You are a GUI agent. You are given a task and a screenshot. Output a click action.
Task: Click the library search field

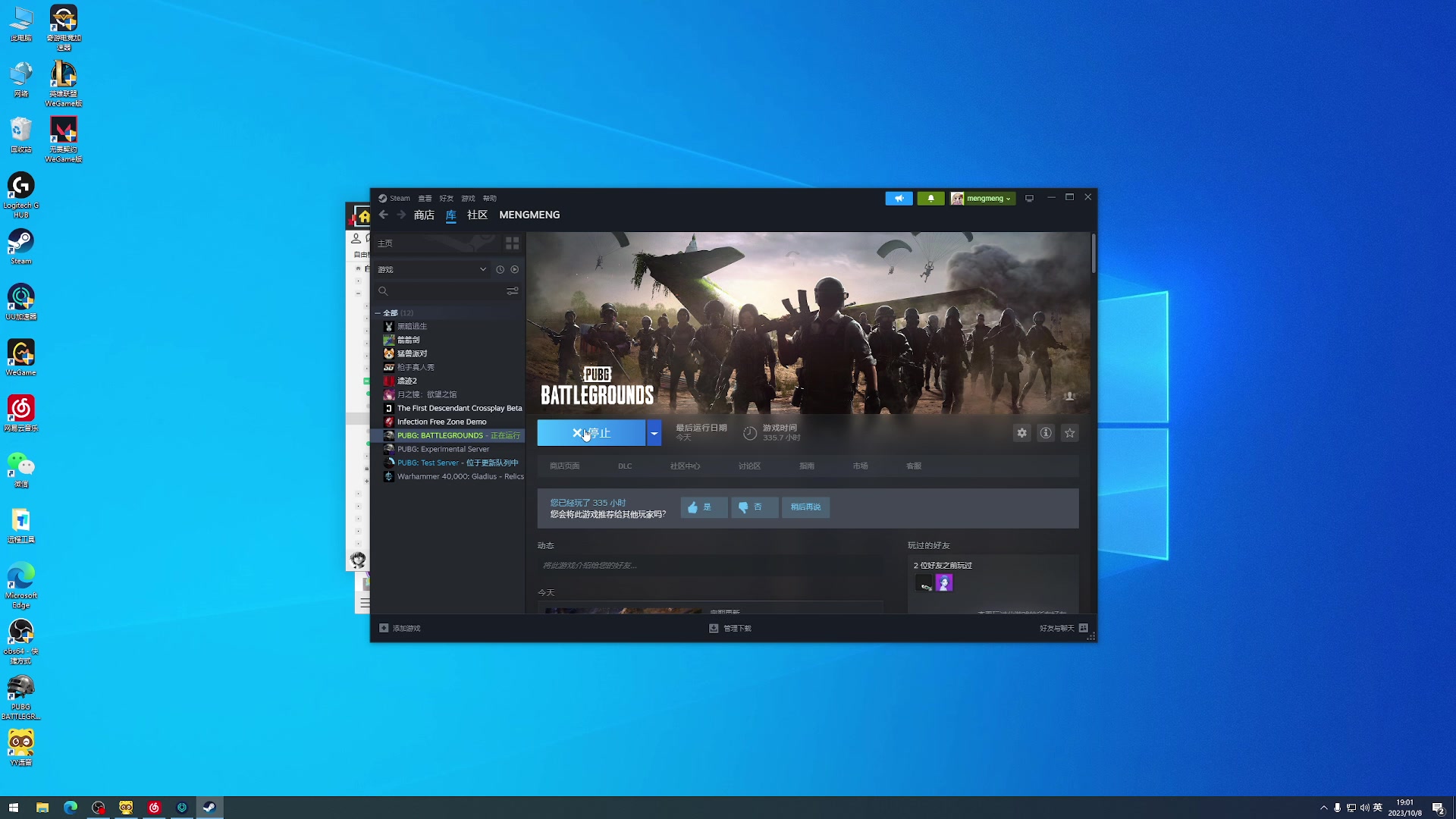click(440, 290)
